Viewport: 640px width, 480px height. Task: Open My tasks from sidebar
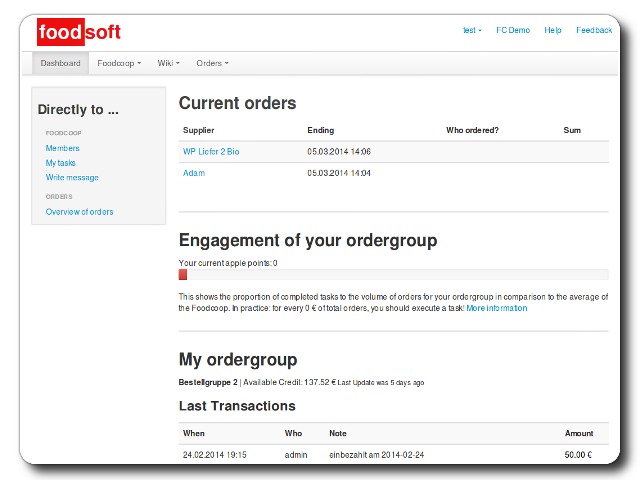tap(60, 163)
